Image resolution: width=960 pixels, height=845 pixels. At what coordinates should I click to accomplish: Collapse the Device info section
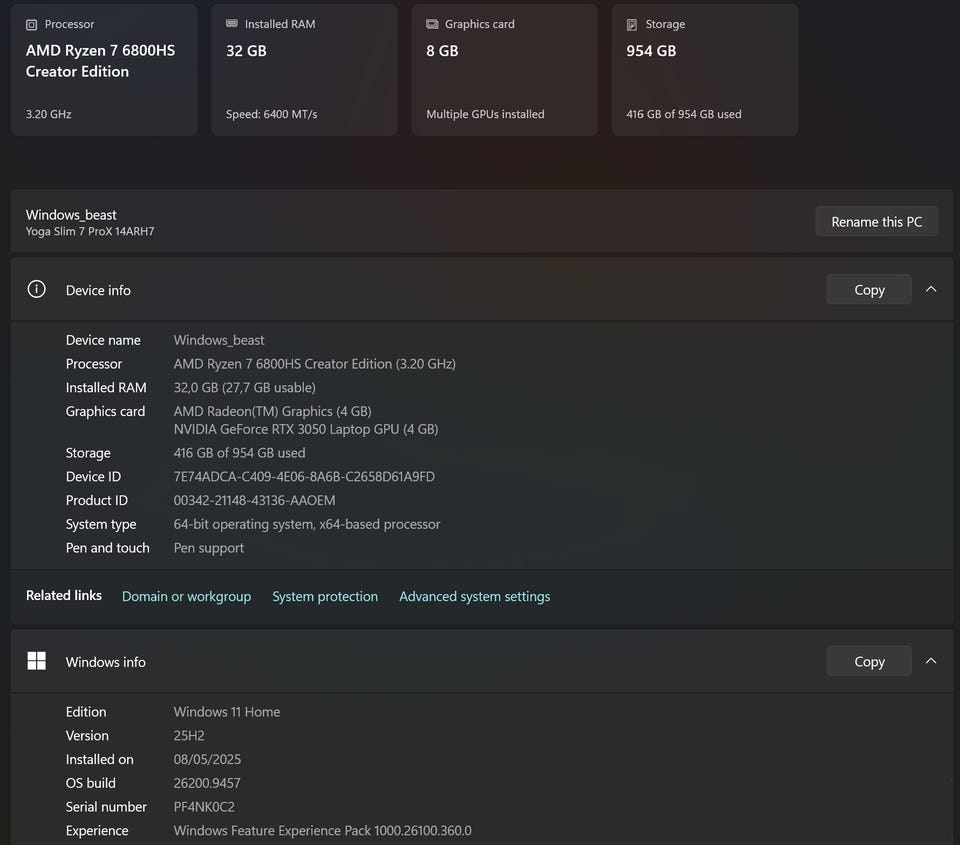tap(931, 289)
